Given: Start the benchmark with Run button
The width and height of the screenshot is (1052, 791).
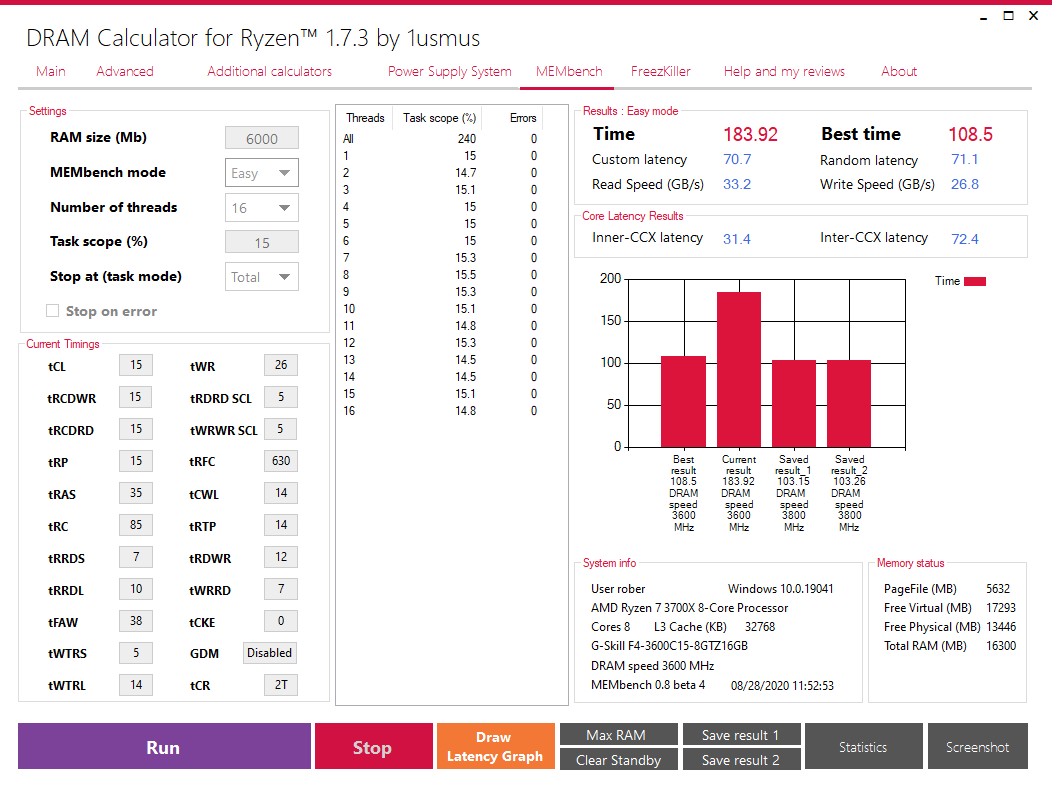Looking at the screenshot, I should pyautogui.click(x=164, y=746).
